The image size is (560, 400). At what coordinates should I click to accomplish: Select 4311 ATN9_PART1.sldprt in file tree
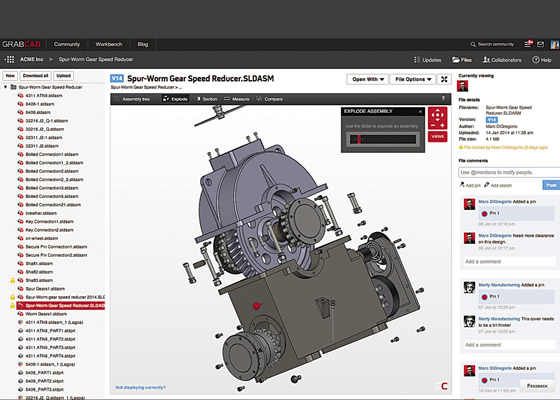[50, 331]
